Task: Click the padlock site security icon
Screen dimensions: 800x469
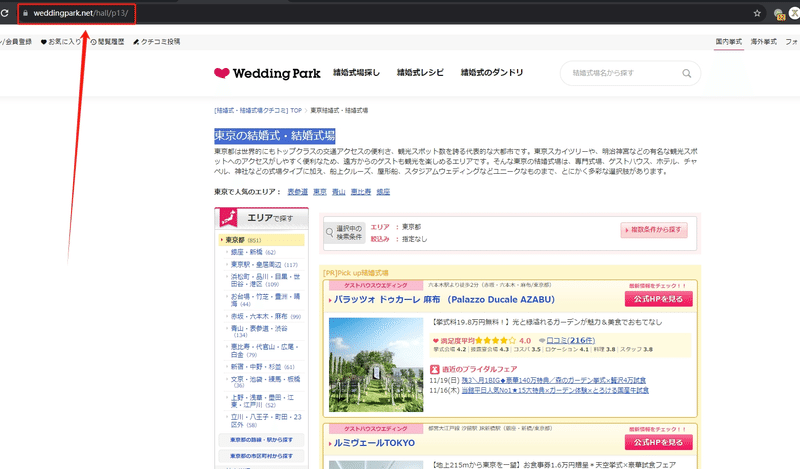Action: (26, 13)
